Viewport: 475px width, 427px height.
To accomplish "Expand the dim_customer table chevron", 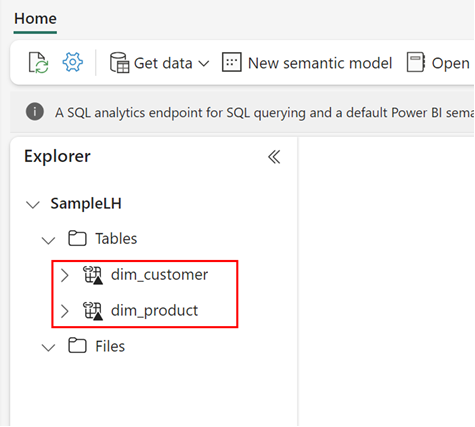I will pos(65,275).
